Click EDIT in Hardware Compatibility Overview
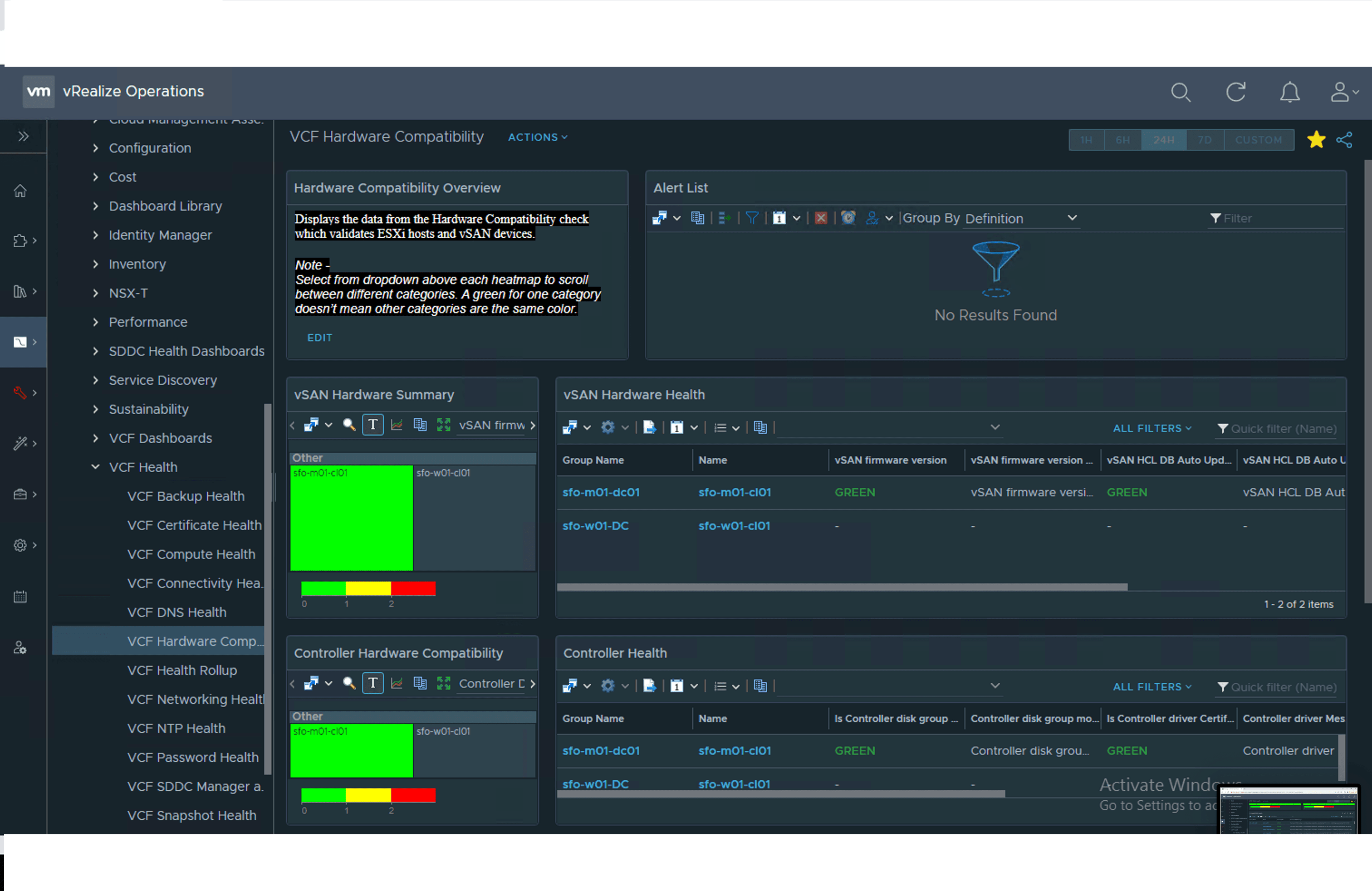1372x891 pixels. tap(319, 338)
